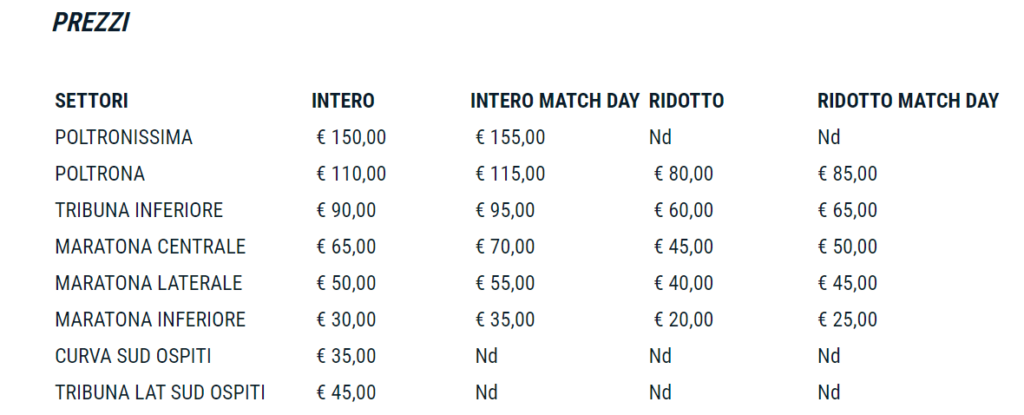
Task: Select the MARATONA LATERALE sector label
Action: click(148, 283)
